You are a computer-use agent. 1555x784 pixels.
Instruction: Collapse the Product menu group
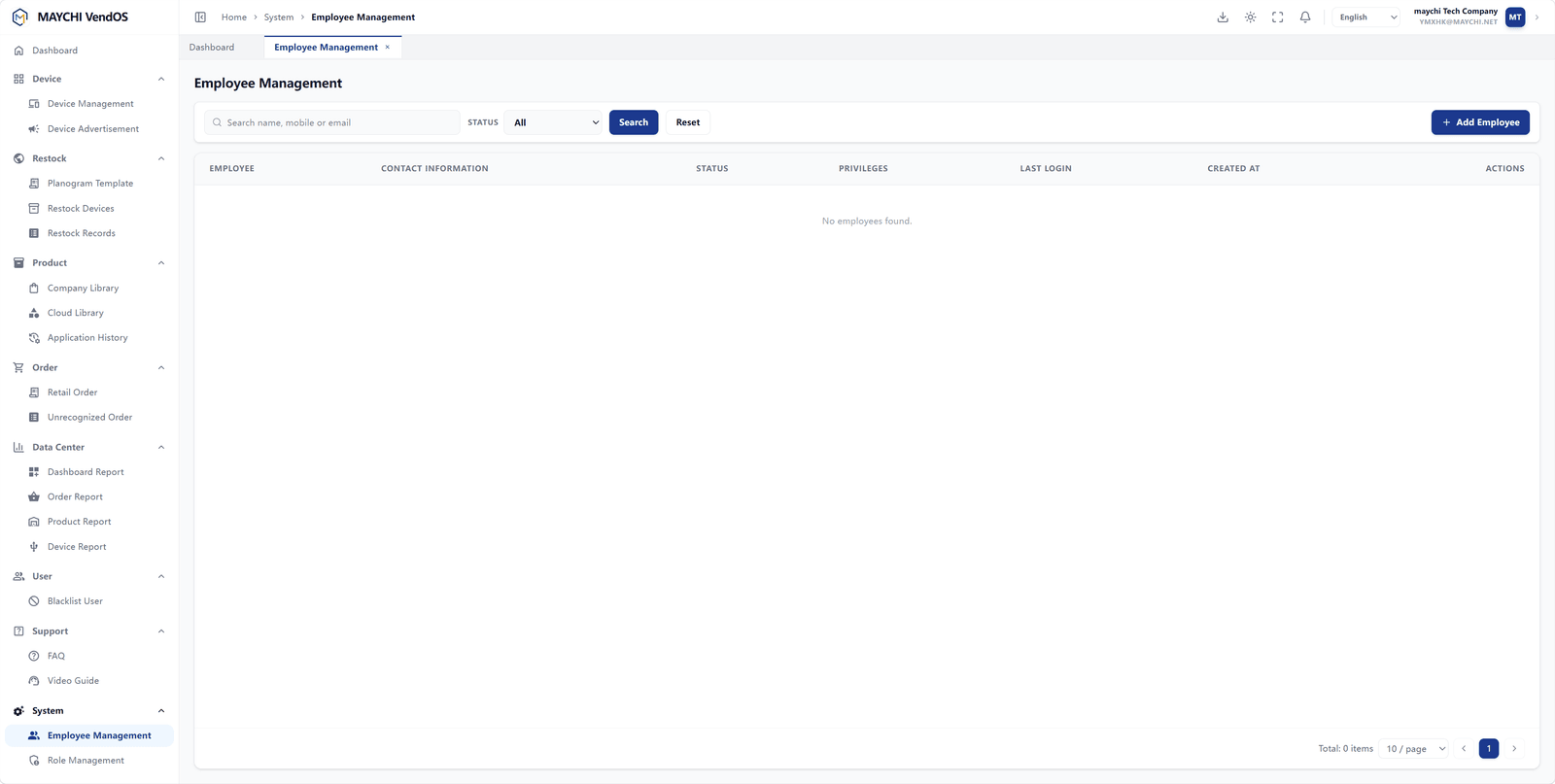(x=161, y=263)
